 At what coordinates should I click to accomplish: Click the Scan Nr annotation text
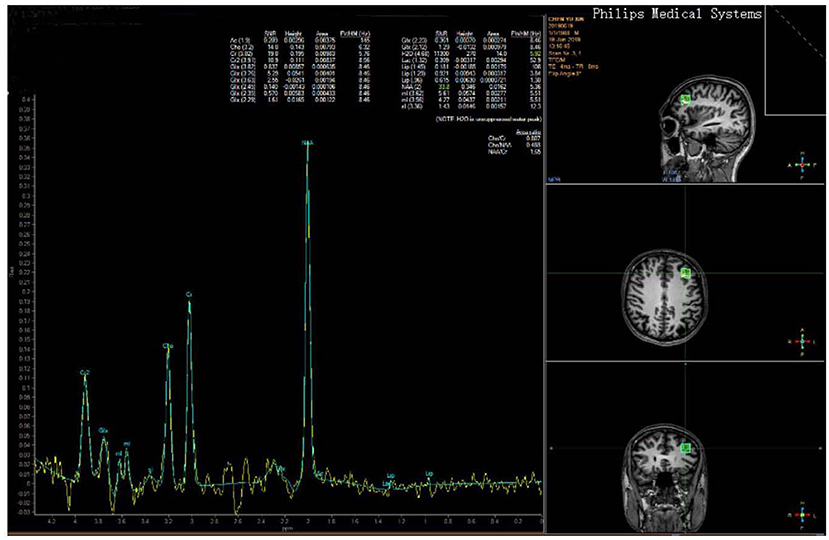pyautogui.click(x=565, y=53)
